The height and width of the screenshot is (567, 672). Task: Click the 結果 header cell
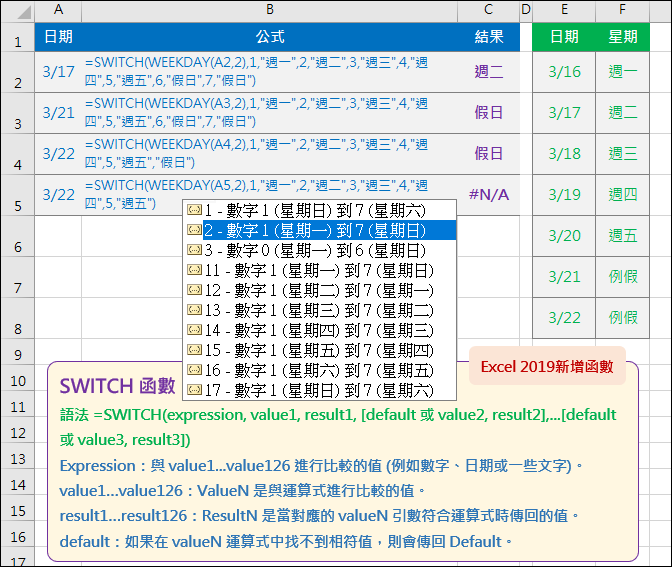pos(489,37)
